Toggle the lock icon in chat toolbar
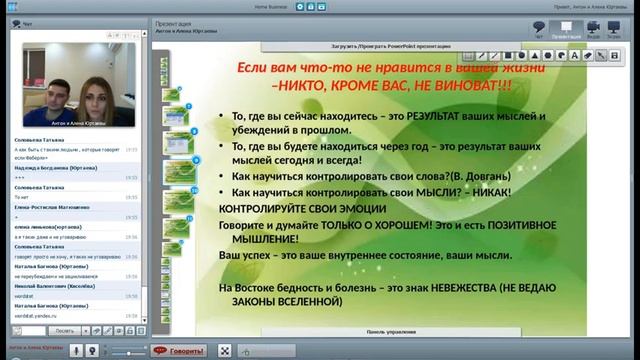Screen dimensions: 640x360 click(130, 331)
